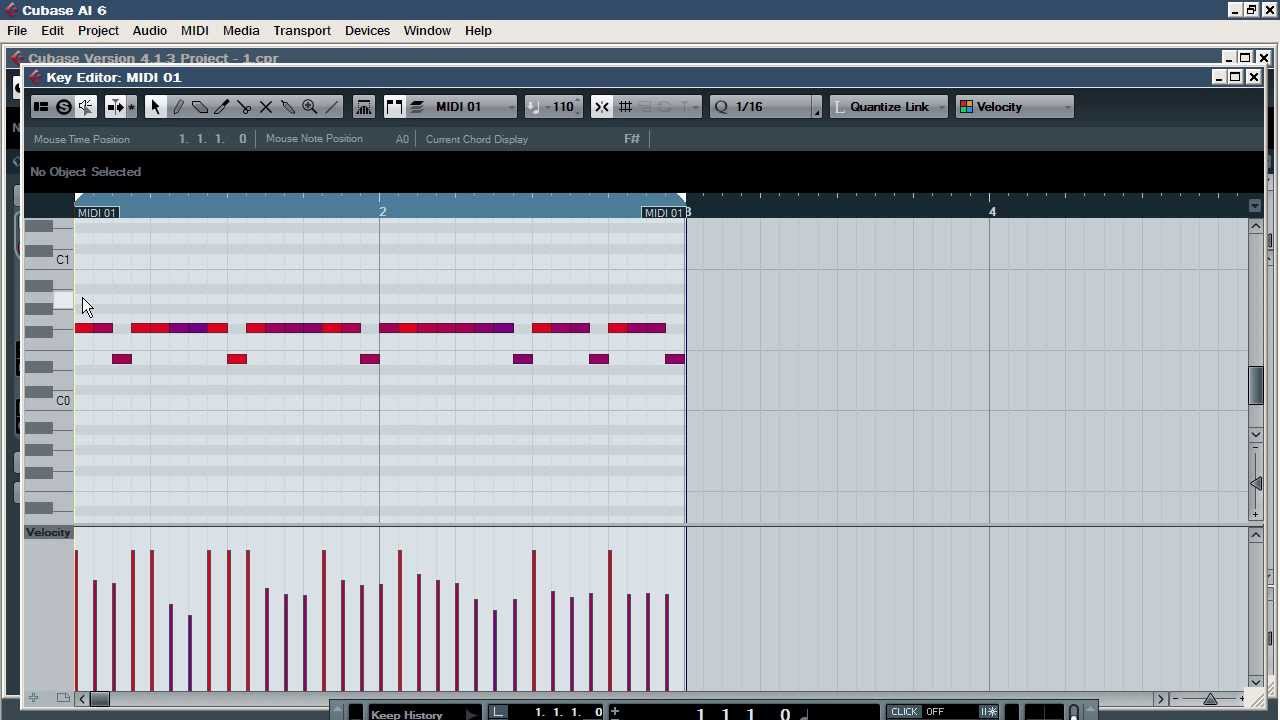This screenshot has height=720, width=1280.
Task: Toggle Snap on/off icon
Action: (602, 107)
